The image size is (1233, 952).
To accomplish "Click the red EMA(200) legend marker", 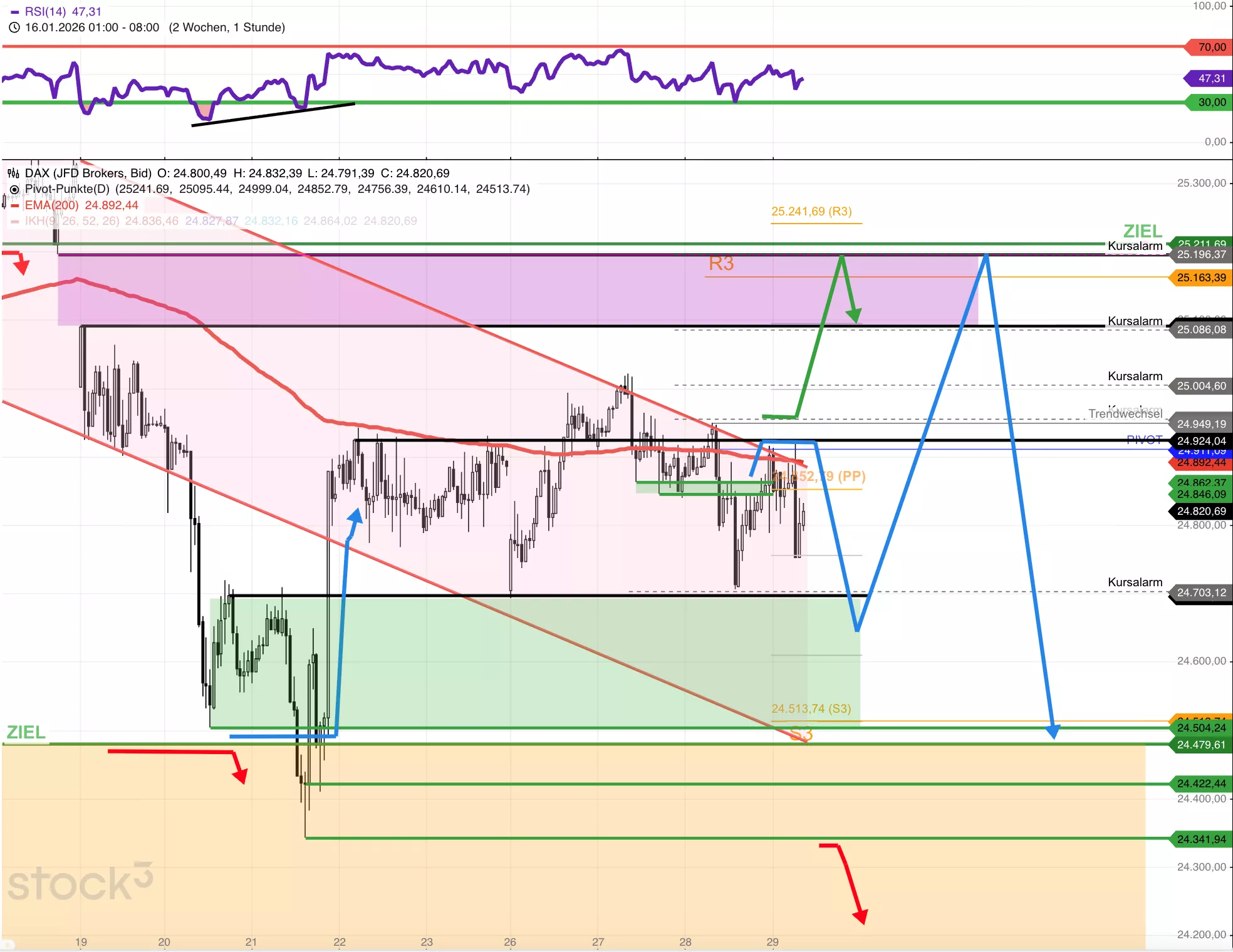I will [x=14, y=205].
